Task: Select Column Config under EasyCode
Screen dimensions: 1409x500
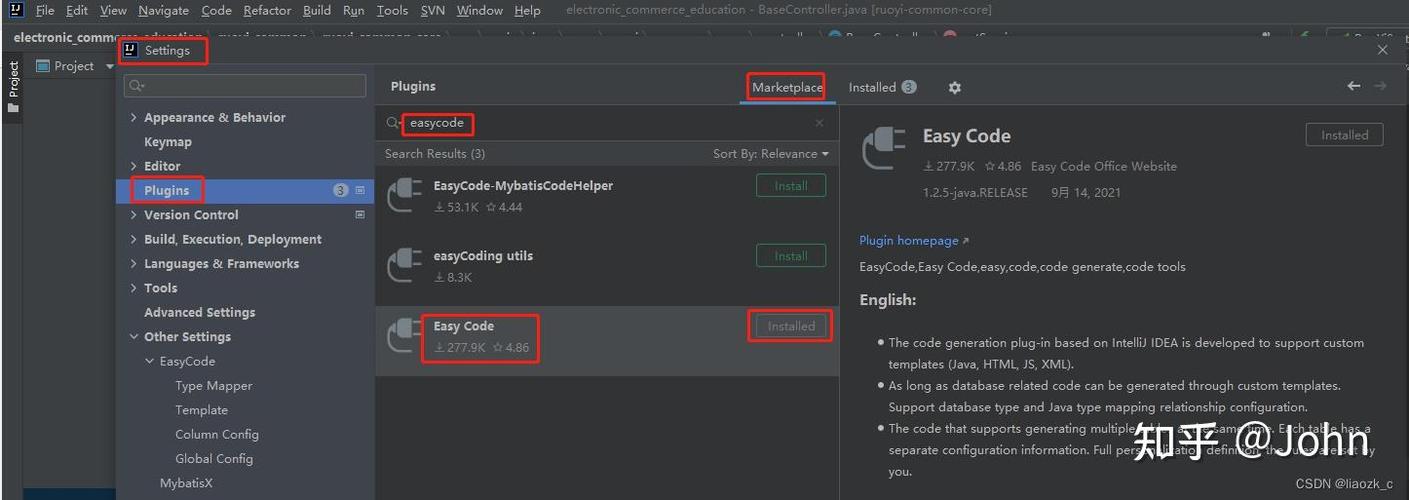Action: [216, 434]
